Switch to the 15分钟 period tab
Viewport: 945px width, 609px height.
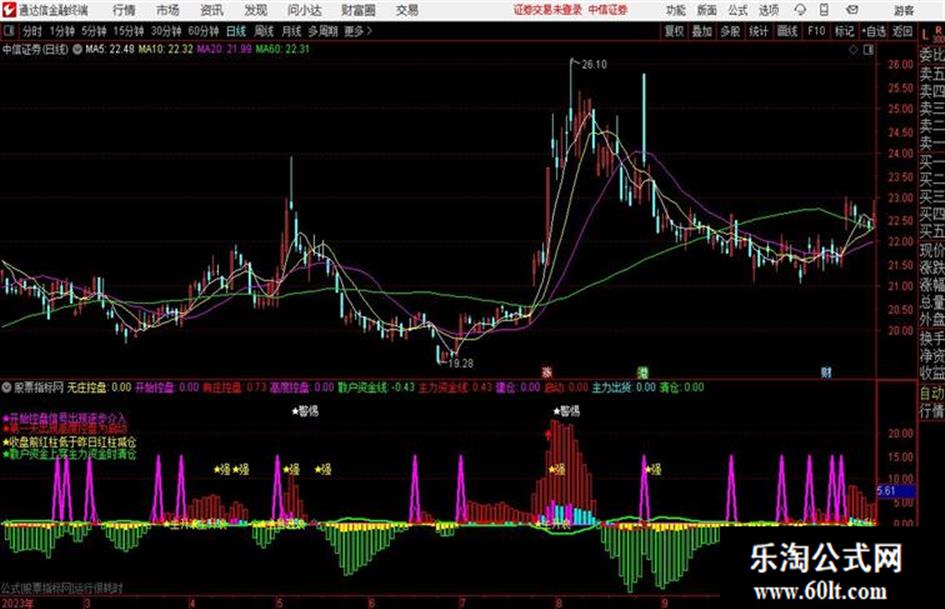pyautogui.click(x=129, y=31)
